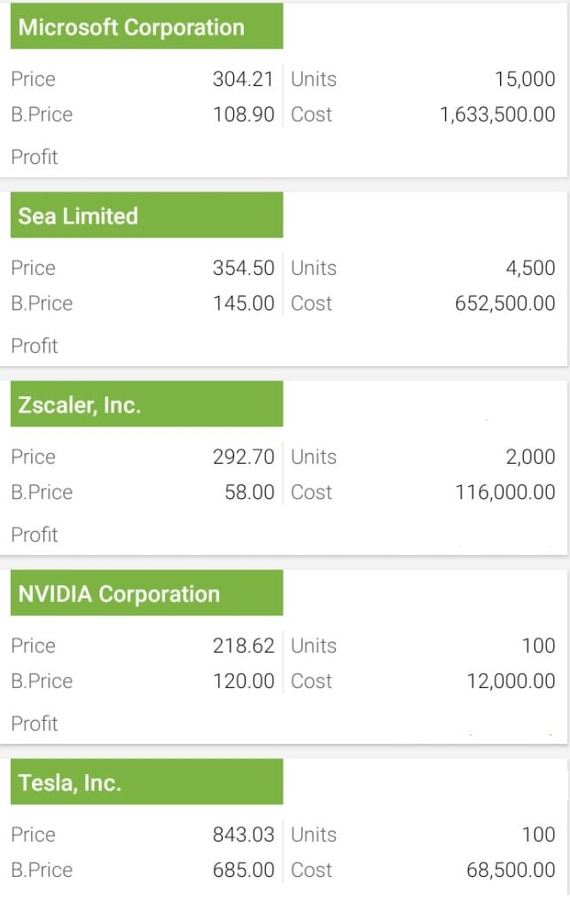This screenshot has height=900, width=570.
Task: Select NVIDIA price value 218.62
Action: [x=243, y=646]
